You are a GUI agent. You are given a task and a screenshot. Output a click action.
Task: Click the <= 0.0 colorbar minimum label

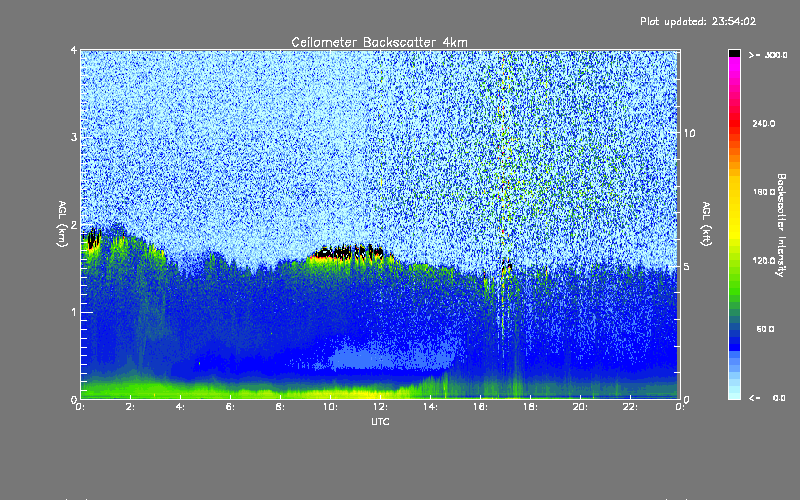(767, 398)
